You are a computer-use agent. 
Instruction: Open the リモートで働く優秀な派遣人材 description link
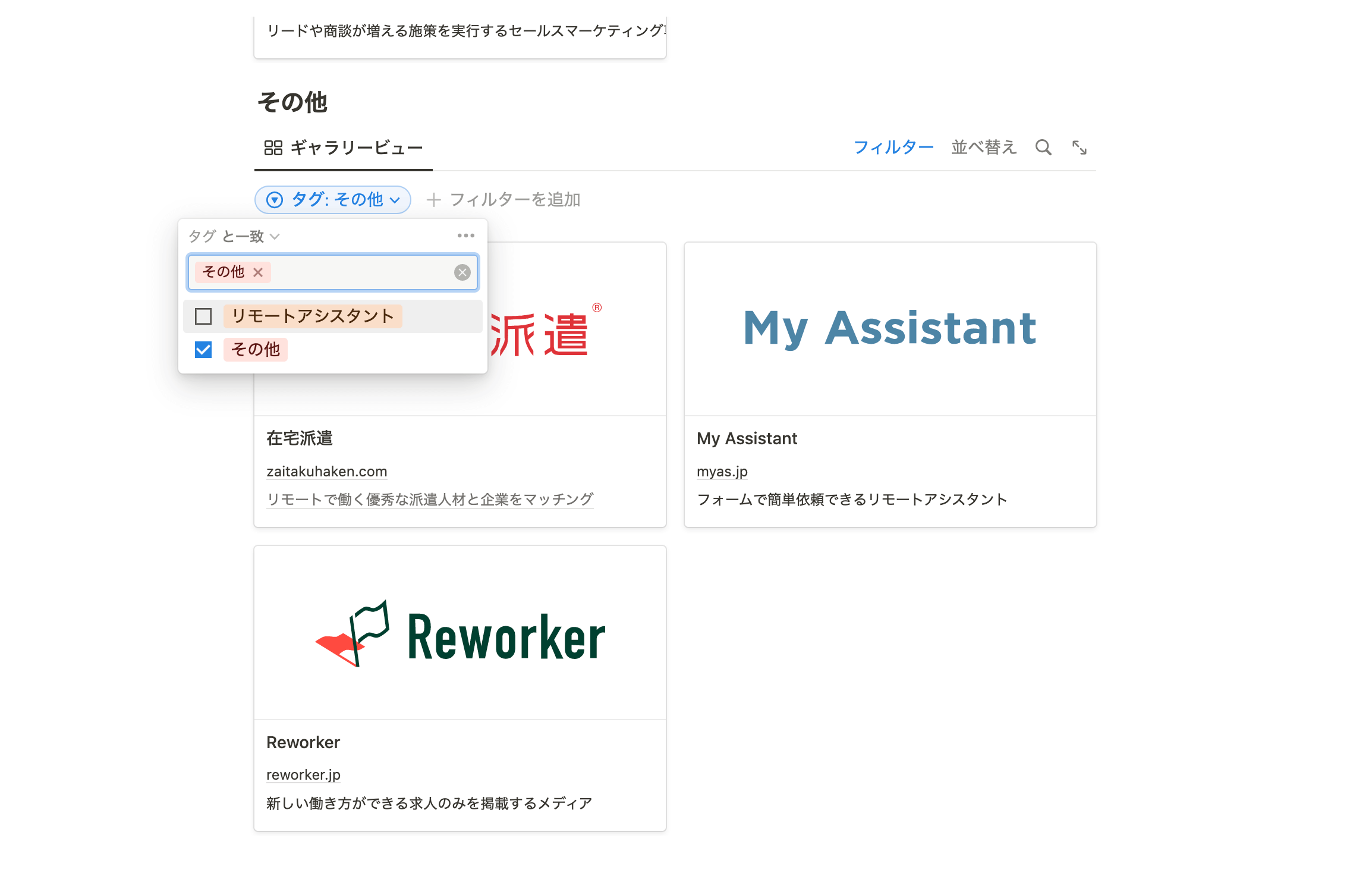(x=430, y=500)
